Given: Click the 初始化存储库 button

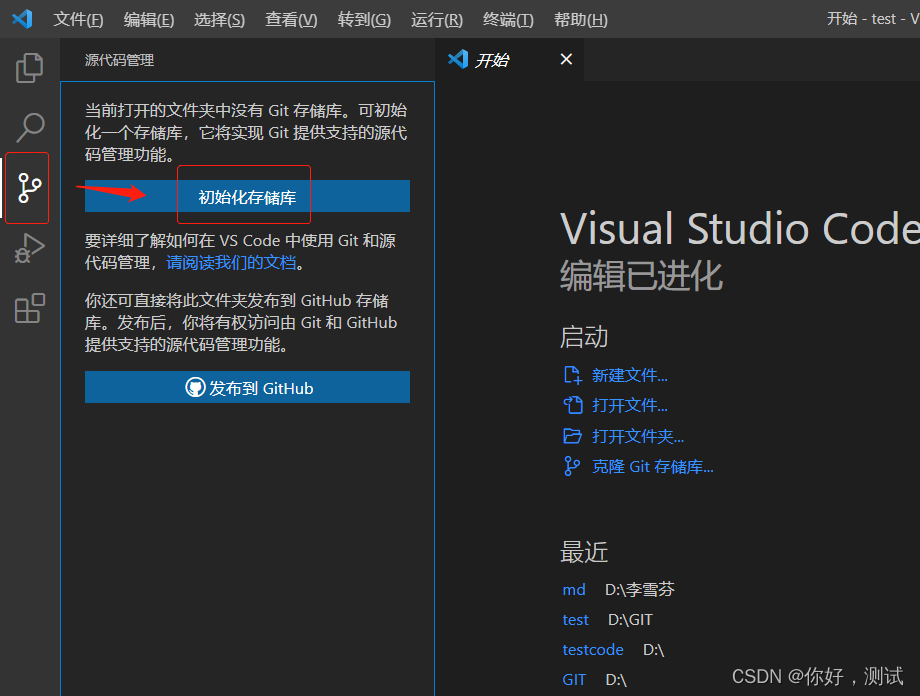Looking at the screenshot, I should click(247, 196).
